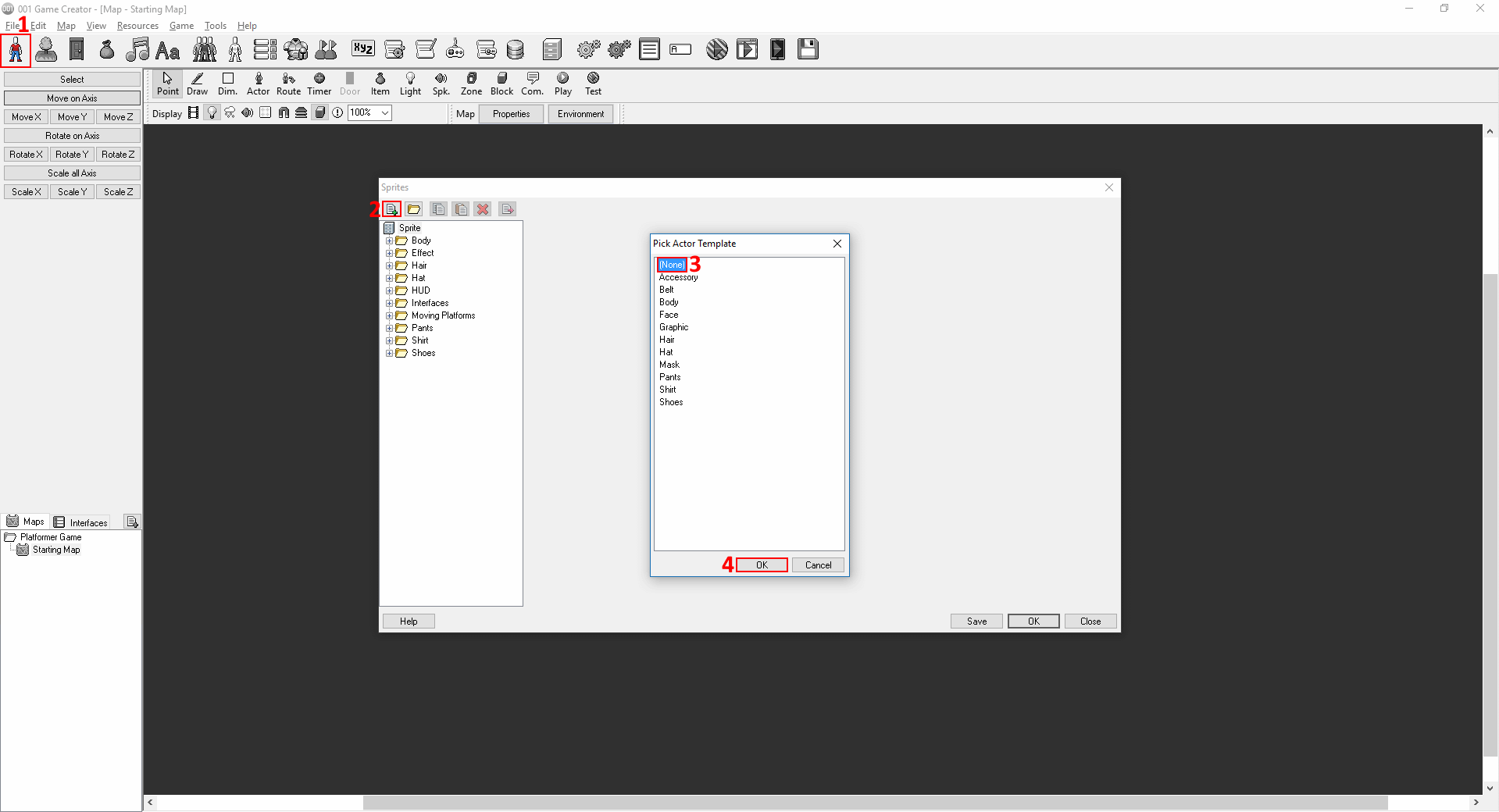Click the red X delete icon in Sprites dialog
Viewport: 1499px width, 812px height.
click(x=484, y=209)
